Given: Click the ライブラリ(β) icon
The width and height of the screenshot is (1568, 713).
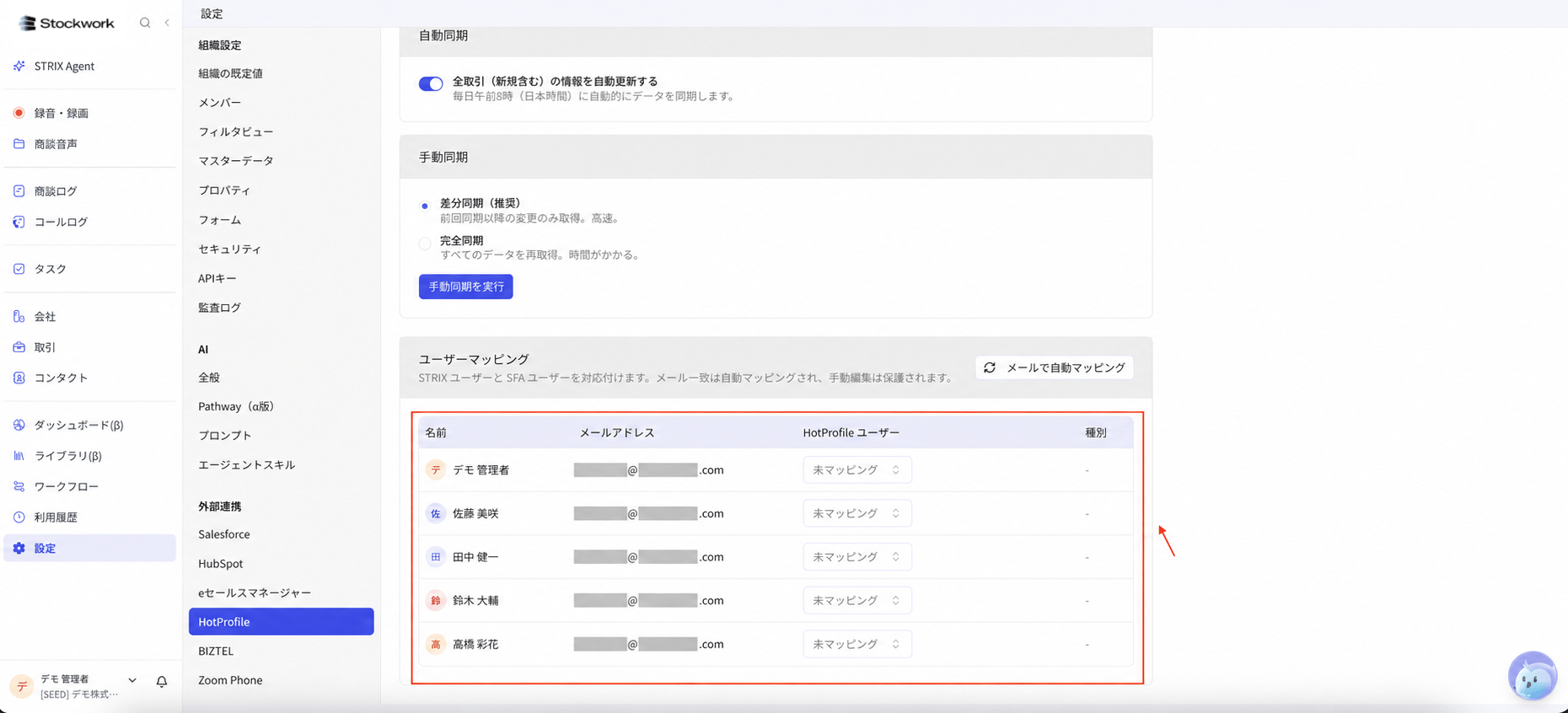Looking at the screenshot, I should pos(19,456).
